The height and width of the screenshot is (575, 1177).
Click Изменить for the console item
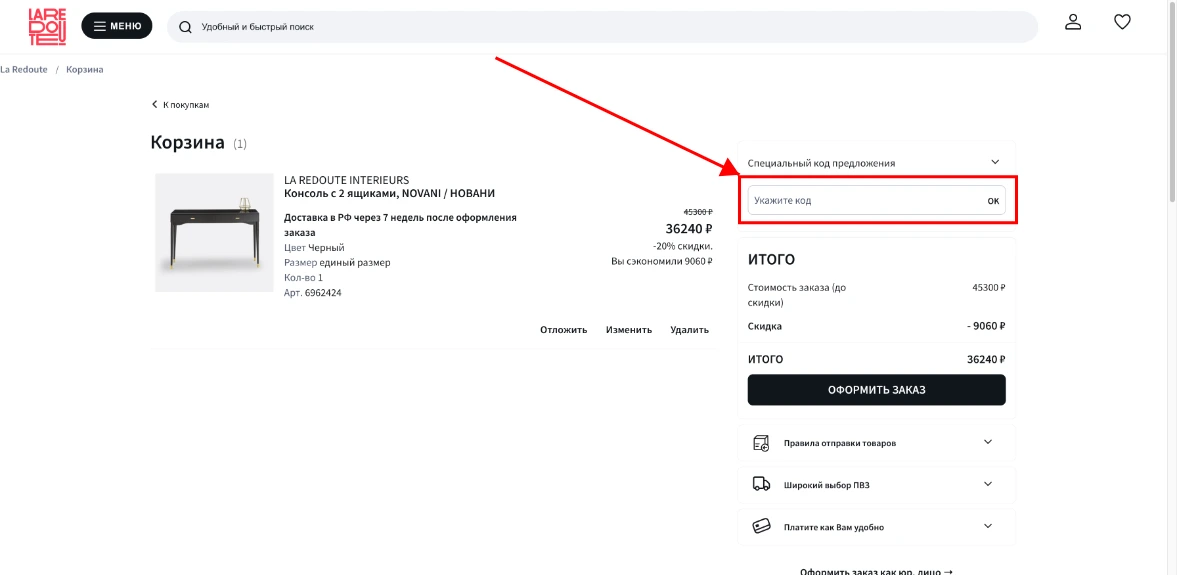pyautogui.click(x=629, y=330)
